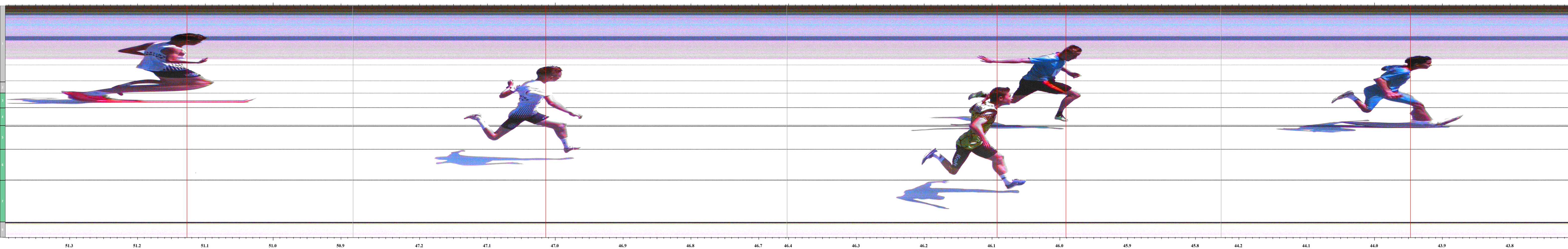Viewport: 1568px width, 249px height.
Task: Click the 51.2 time scale label
Action: (x=137, y=246)
